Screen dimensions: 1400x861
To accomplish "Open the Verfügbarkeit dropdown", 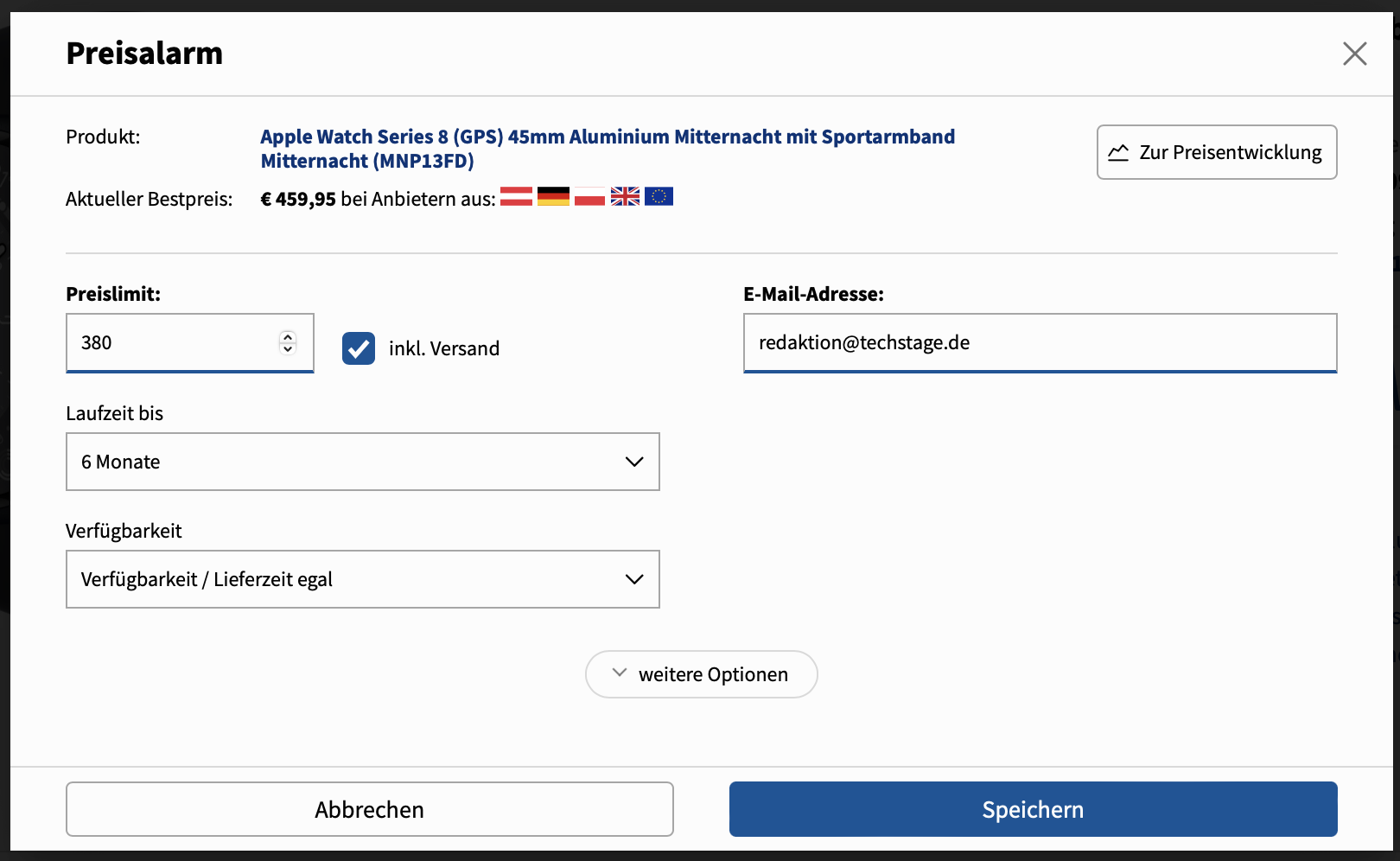I will (x=363, y=579).
